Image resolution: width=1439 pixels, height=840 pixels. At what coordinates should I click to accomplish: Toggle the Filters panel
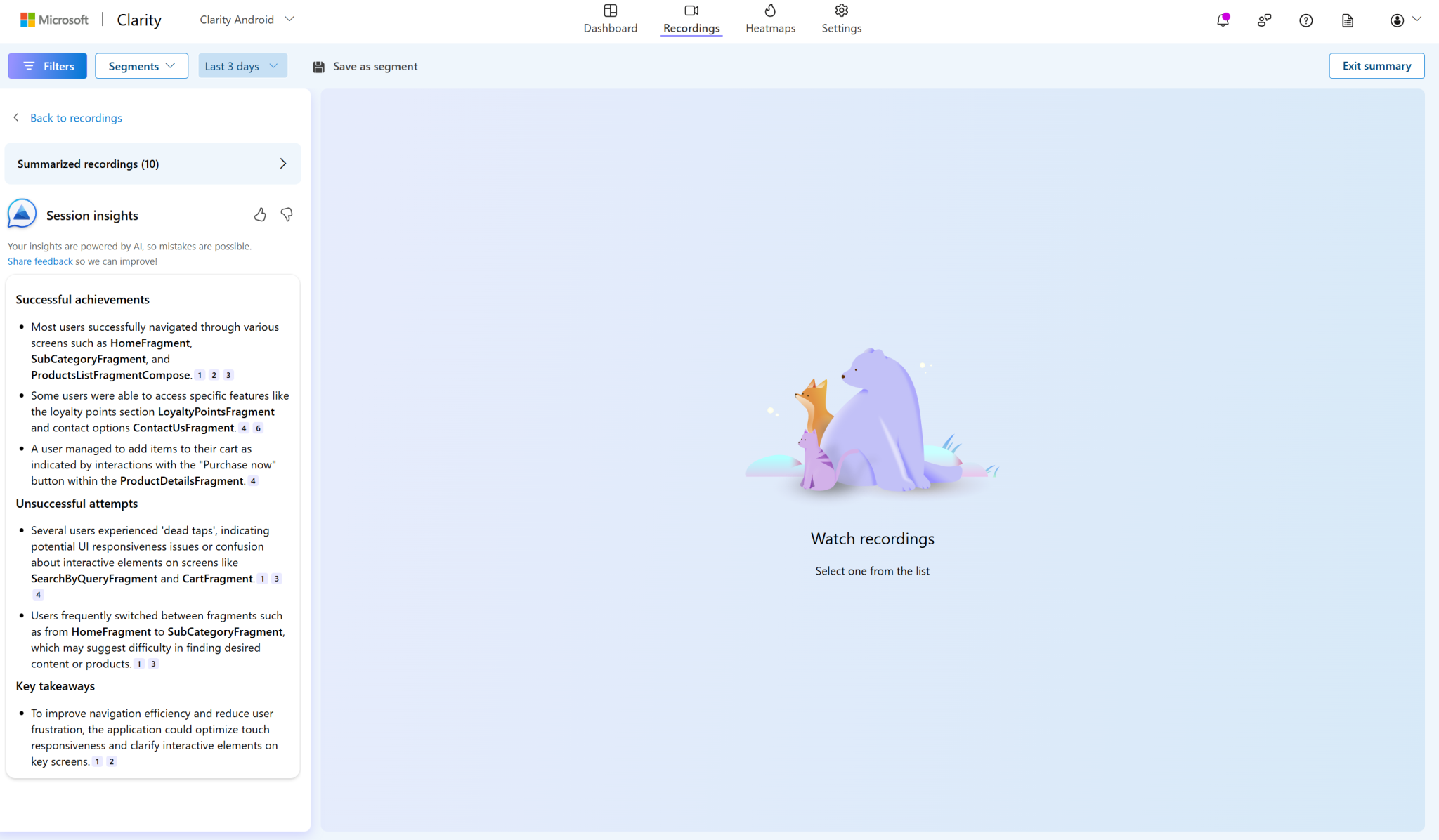46,65
